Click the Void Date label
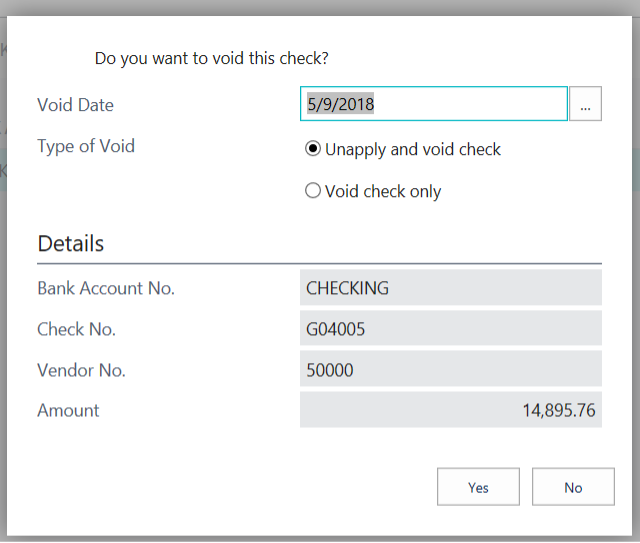The width and height of the screenshot is (640, 543). (76, 105)
